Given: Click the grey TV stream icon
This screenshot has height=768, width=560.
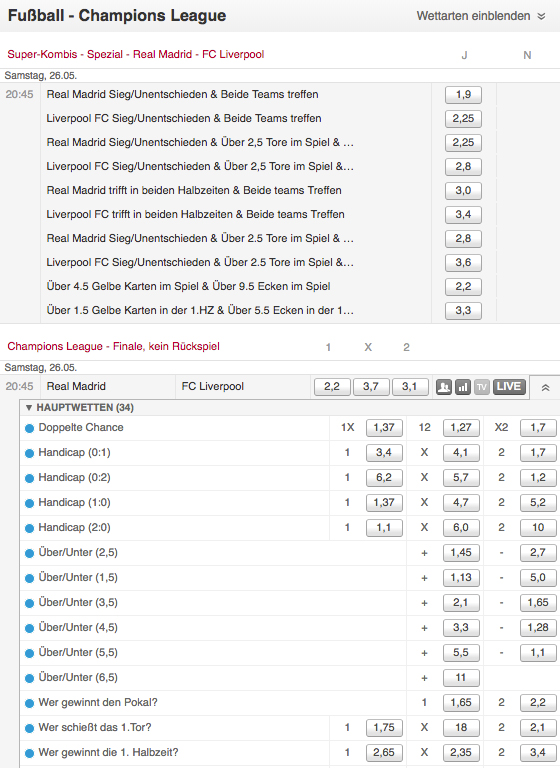Looking at the screenshot, I should tap(482, 387).
